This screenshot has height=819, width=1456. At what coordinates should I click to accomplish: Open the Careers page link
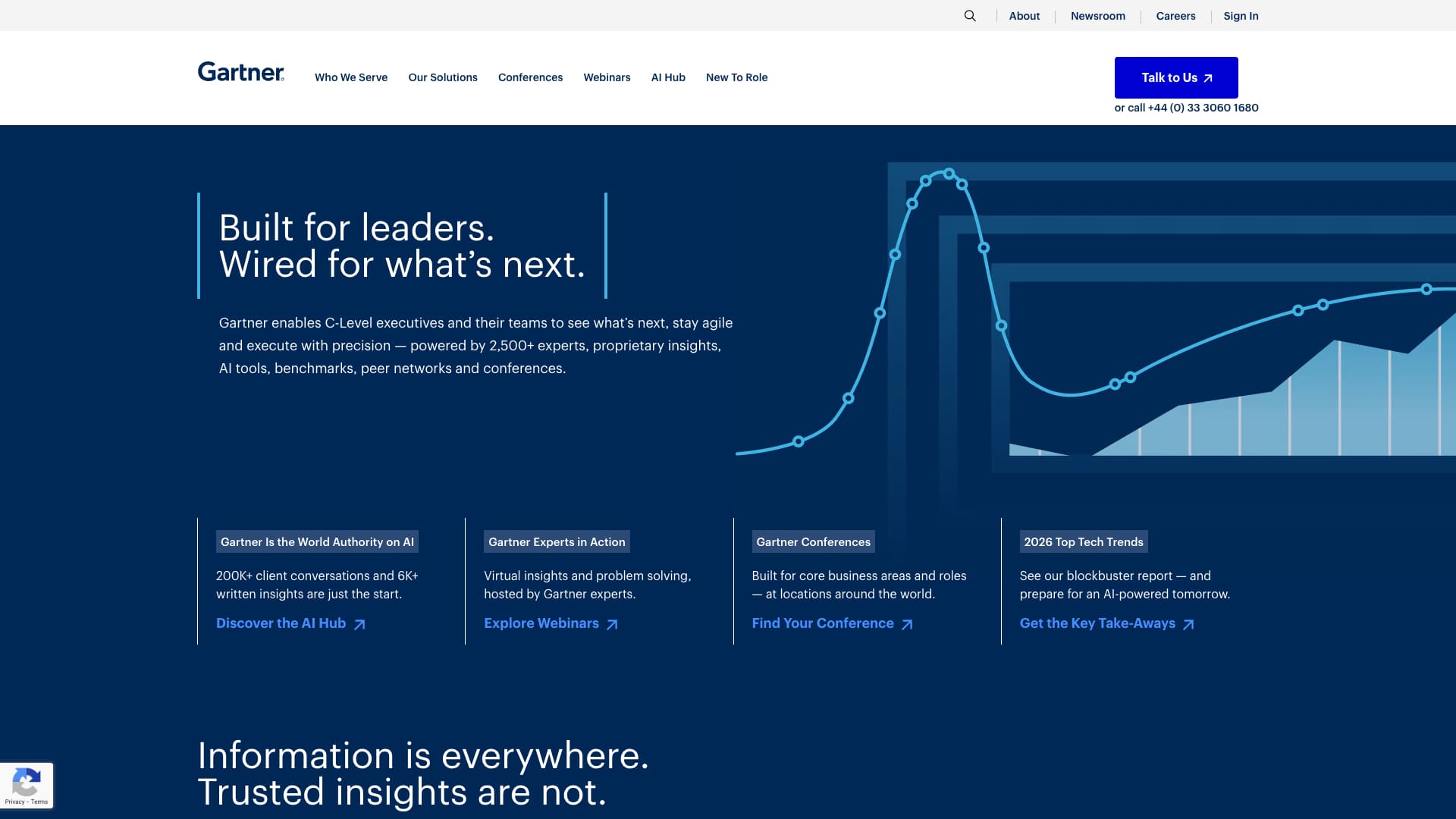tap(1175, 16)
